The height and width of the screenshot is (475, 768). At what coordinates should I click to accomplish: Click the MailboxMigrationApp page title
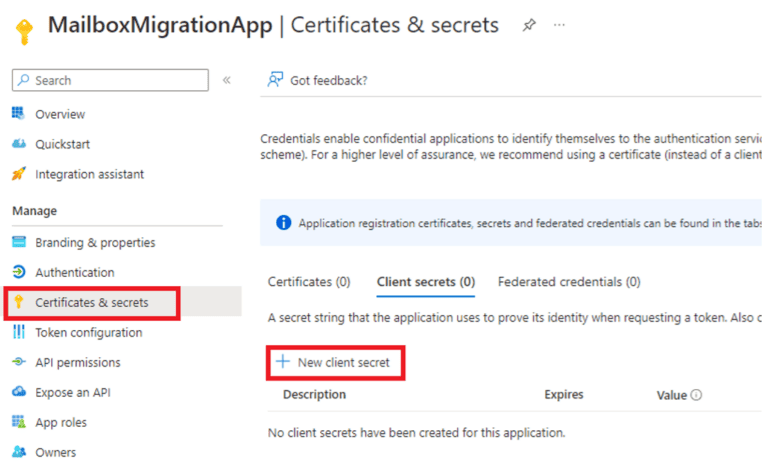(160, 25)
